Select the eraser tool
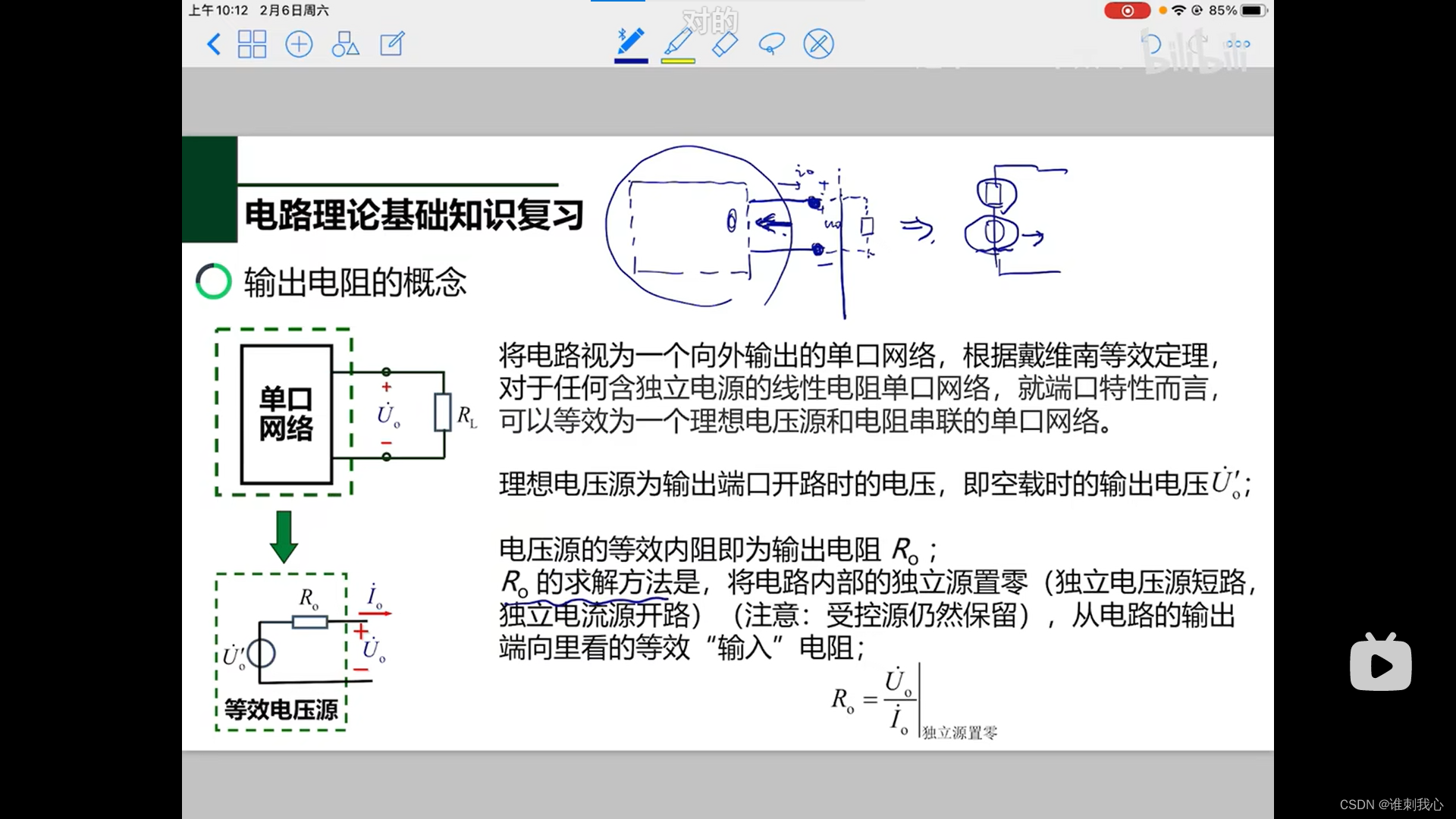The height and width of the screenshot is (819, 1456). 725,44
